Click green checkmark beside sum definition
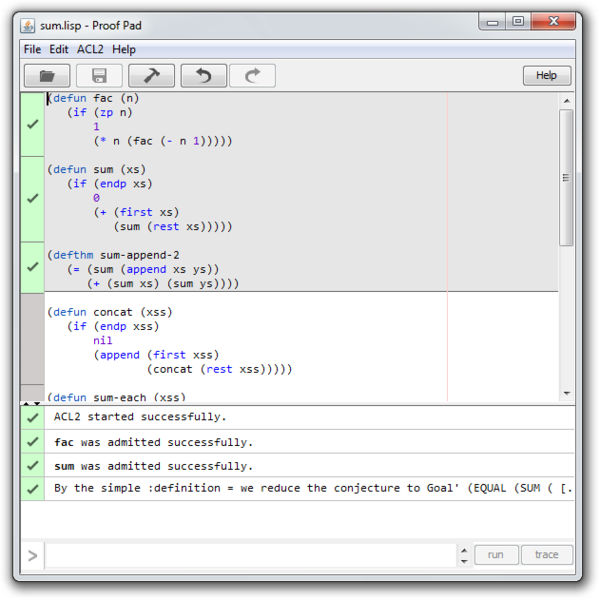 pos(33,198)
